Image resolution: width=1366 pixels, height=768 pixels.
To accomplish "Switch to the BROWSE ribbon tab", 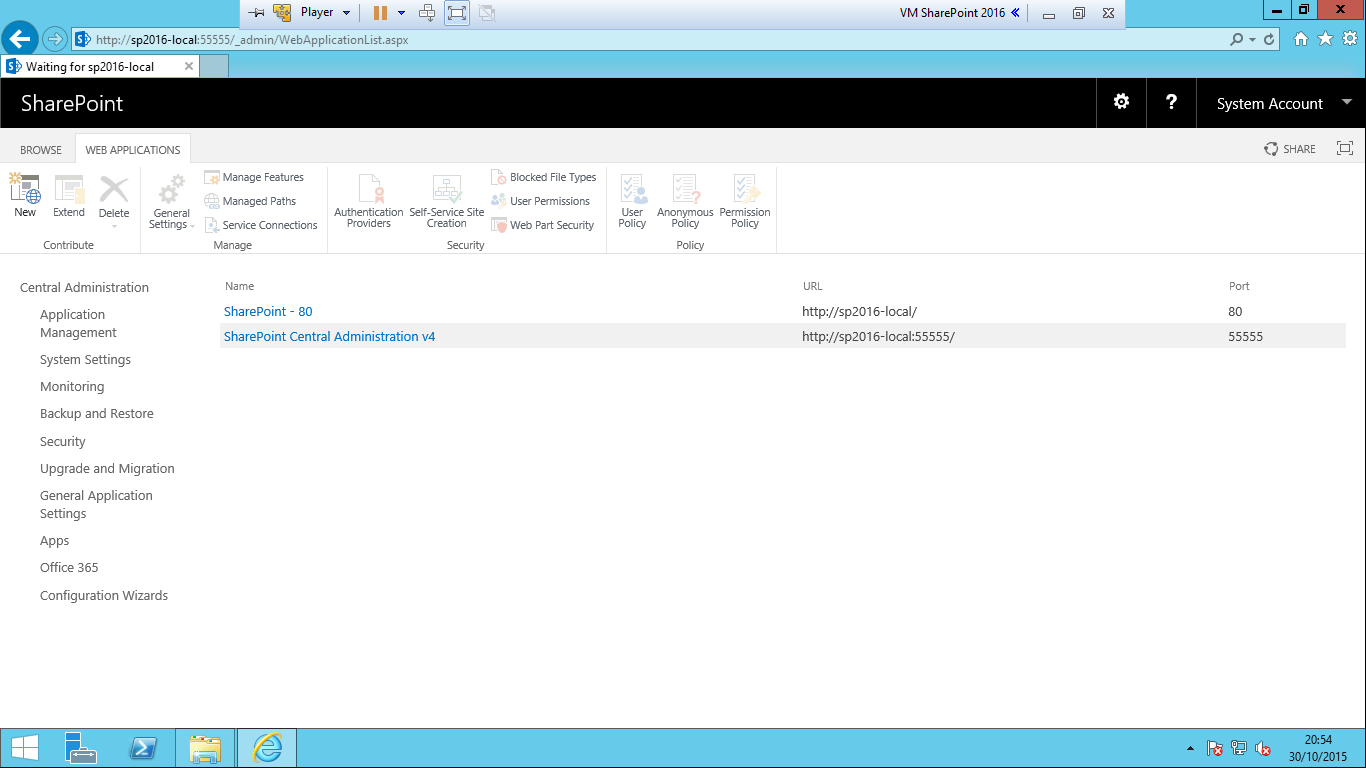I will 41,149.
